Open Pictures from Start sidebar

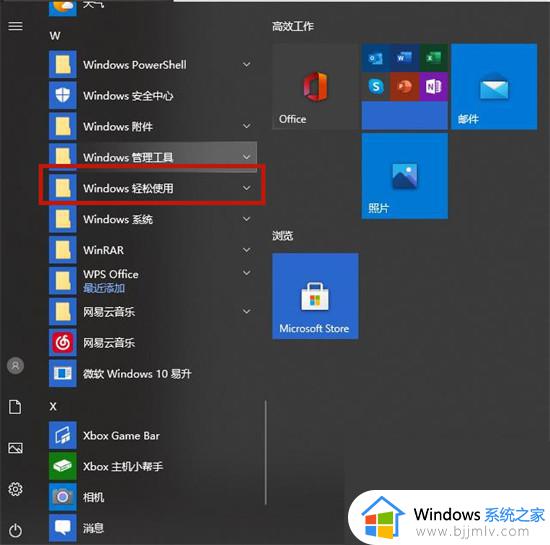click(15, 448)
